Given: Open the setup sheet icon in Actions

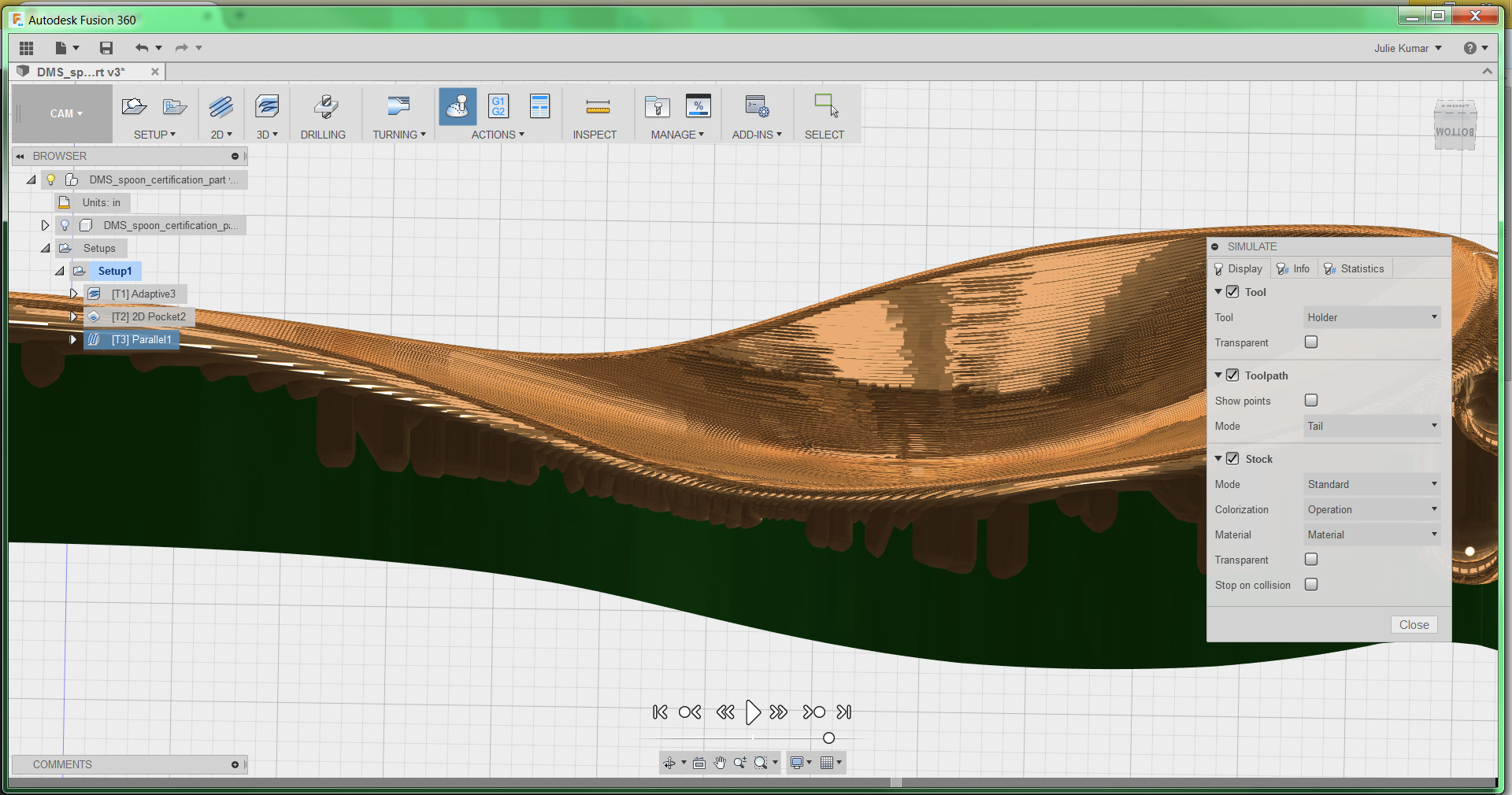Looking at the screenshot, I should click(x=539, y=106).
